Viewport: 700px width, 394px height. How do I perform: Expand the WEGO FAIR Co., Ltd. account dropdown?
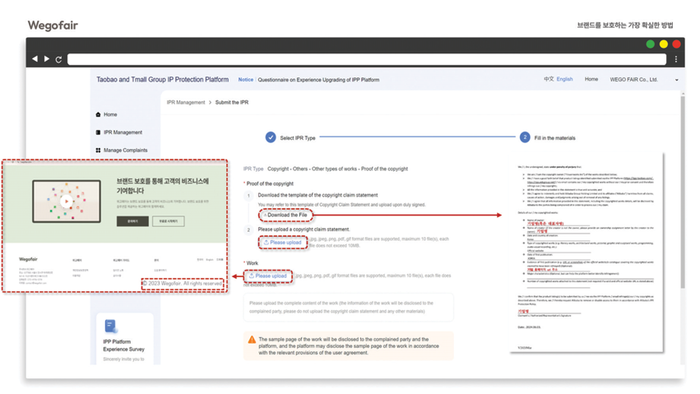click(677, 80)
